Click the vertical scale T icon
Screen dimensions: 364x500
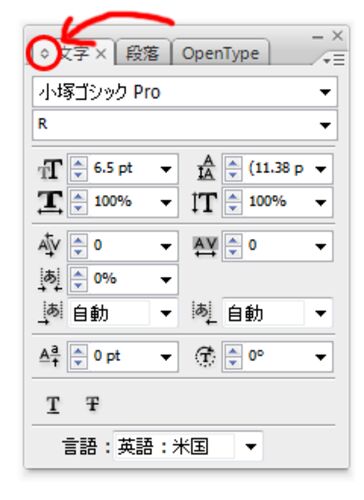[204, 202]
